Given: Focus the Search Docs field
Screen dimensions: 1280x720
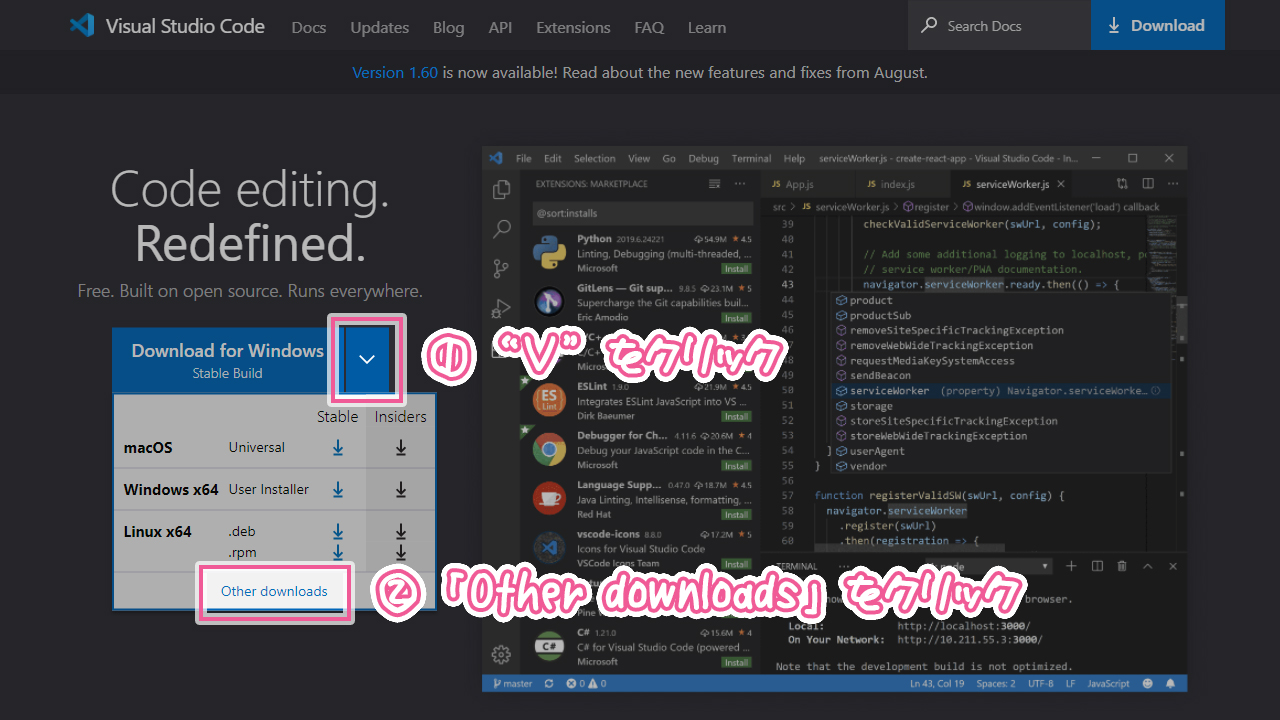Looking at the screenshot, I should tap(999, 25).
